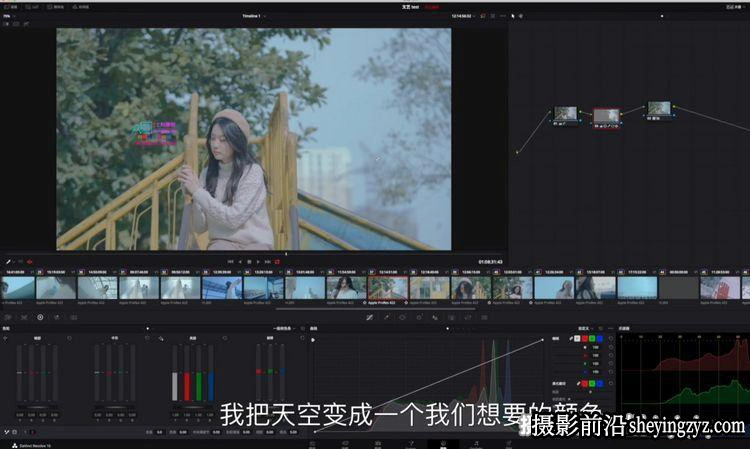The width and height of the screenshot is (750, 449).
Task: Reset the soft clip row
Action: click(611, 383)
